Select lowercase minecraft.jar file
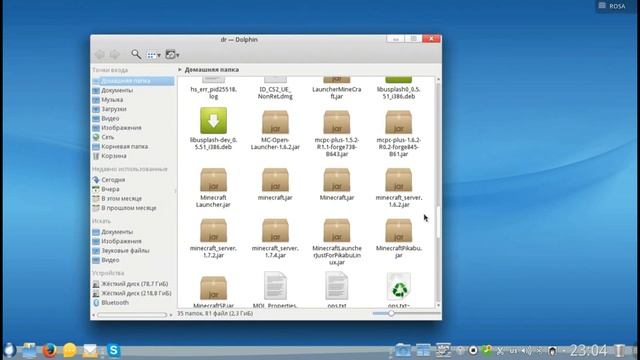640x360 pixels. [275, 184]
